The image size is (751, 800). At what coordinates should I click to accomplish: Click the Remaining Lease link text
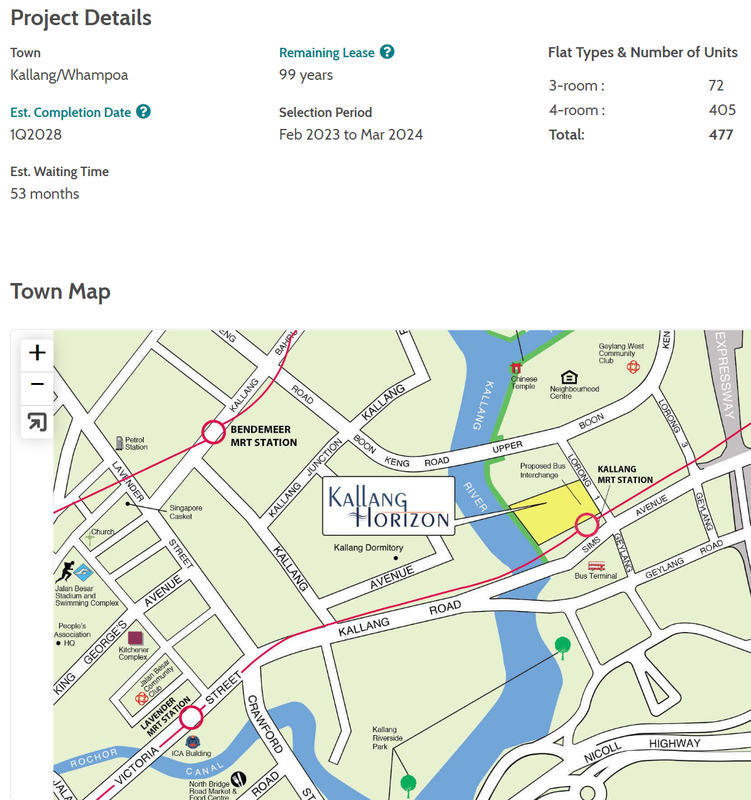pos(327,53)
